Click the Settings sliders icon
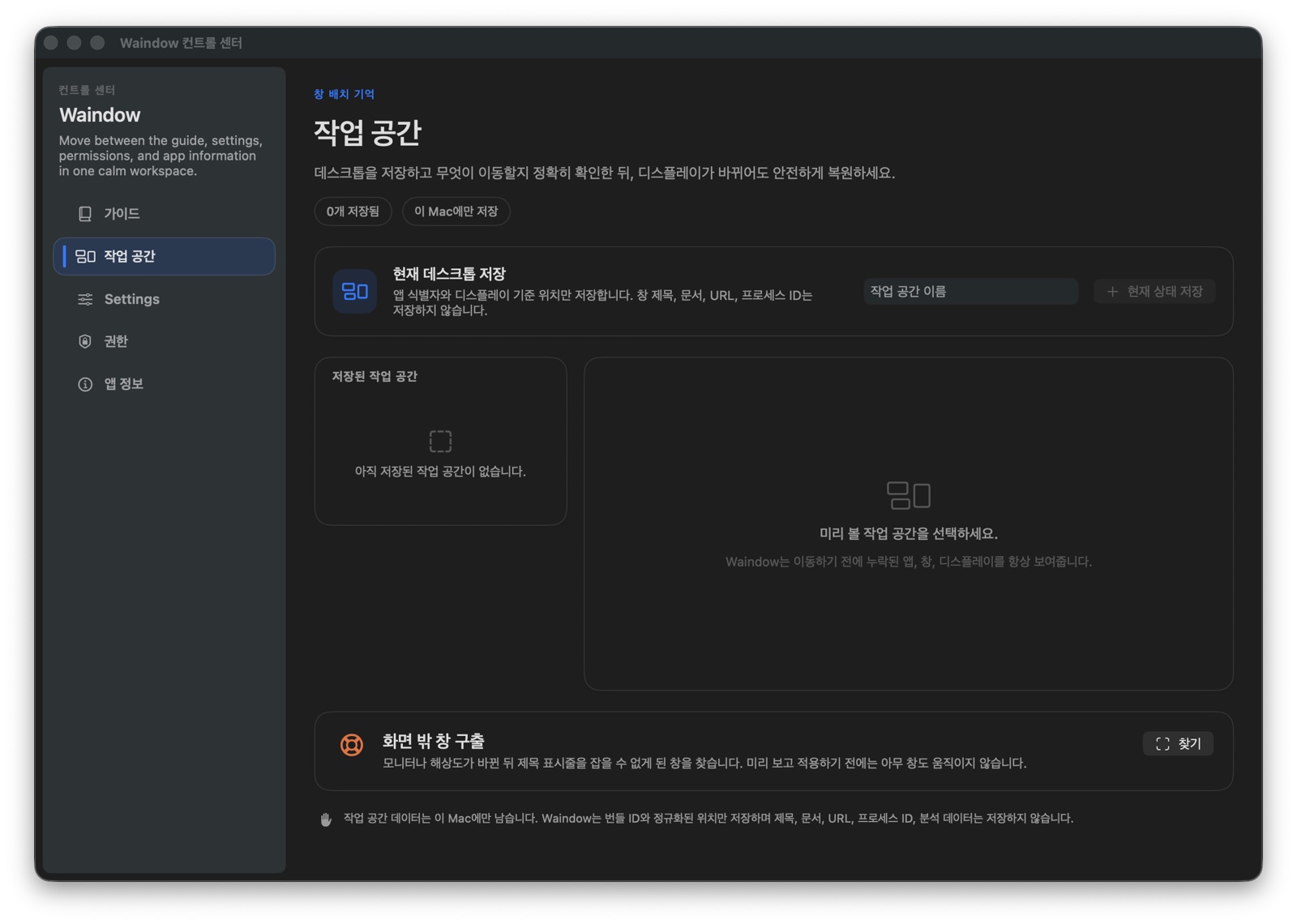Screen dimensions: 1297x924 click(x=85, y=299)
